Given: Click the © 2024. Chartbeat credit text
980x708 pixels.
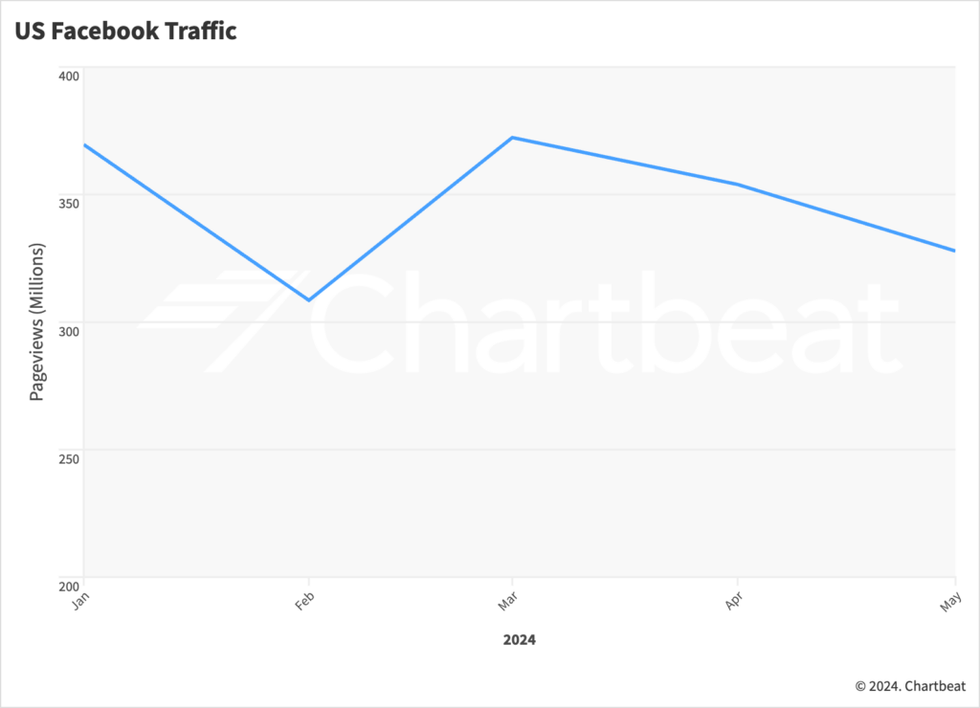Looking at the screenshot, I should 909,686.
